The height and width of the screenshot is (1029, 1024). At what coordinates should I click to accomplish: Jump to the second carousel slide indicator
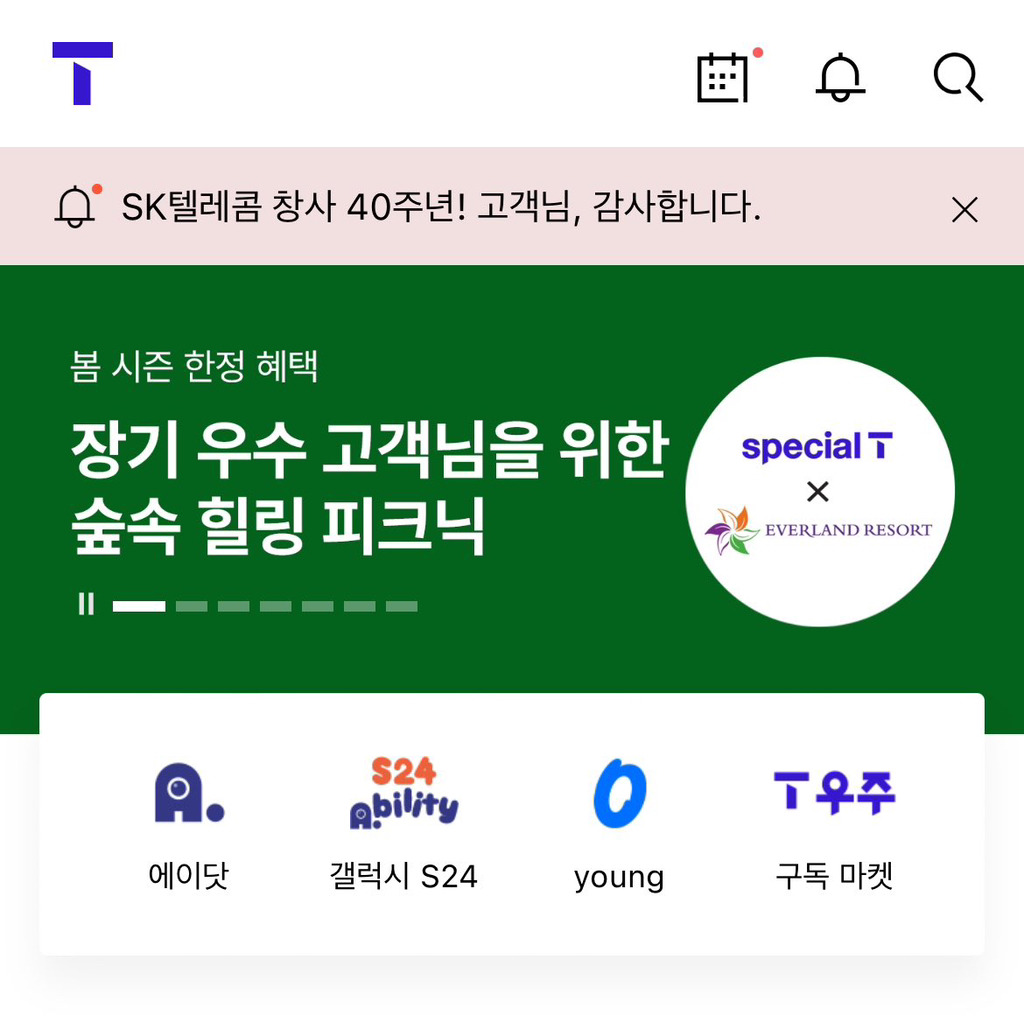tap(192, 606)
